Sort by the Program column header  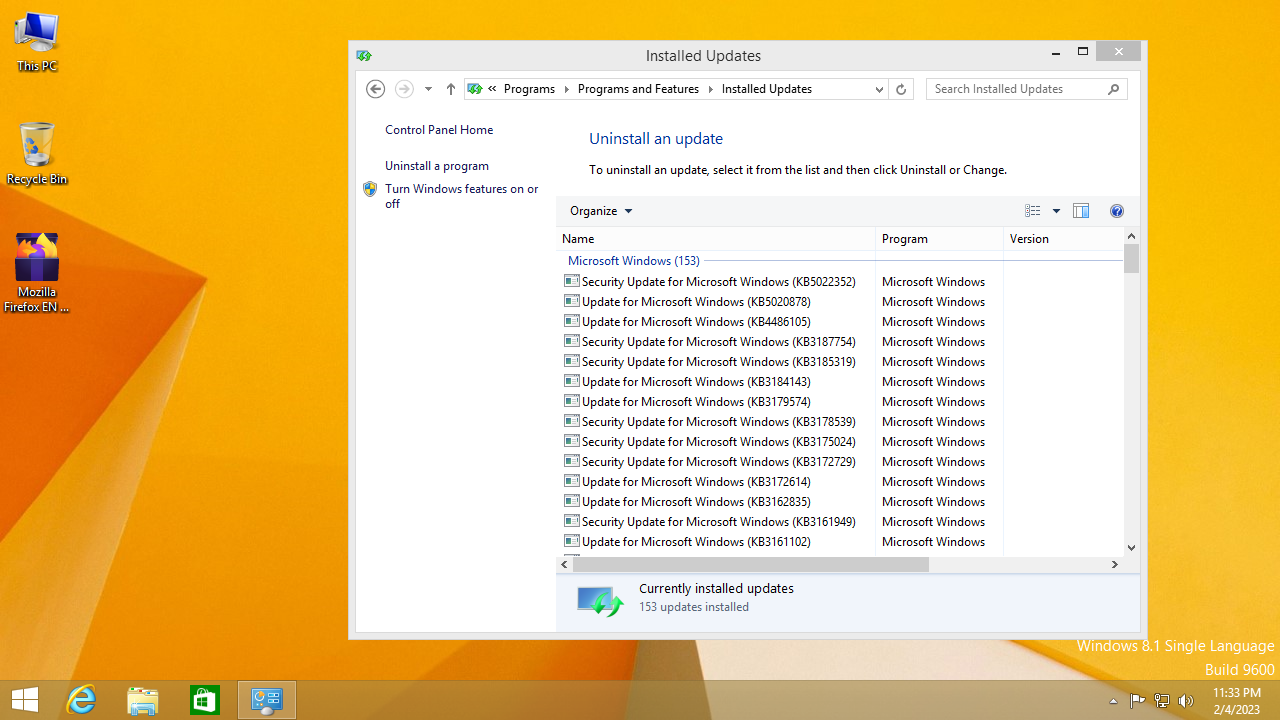click(940, 239)
